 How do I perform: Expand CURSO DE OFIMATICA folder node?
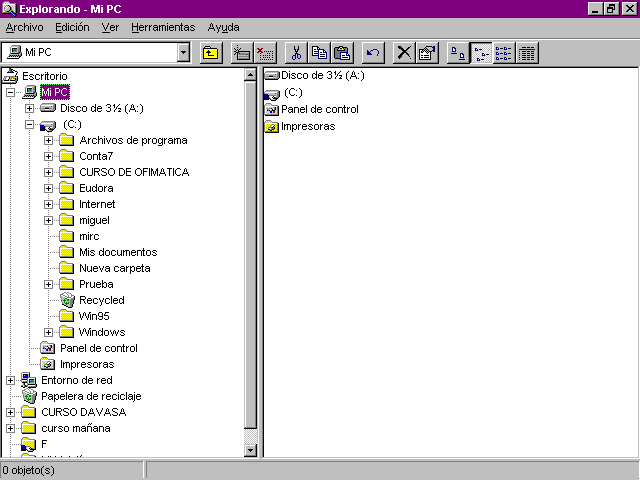click(x=49, y=172)
